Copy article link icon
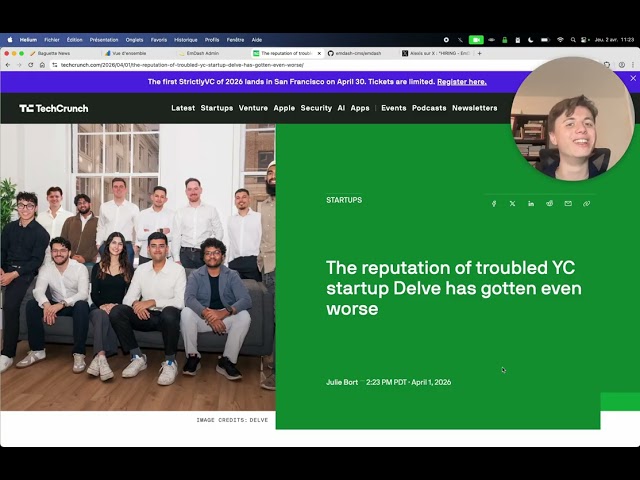The height and width of the screenshot is (480, 640). point(587,203)
